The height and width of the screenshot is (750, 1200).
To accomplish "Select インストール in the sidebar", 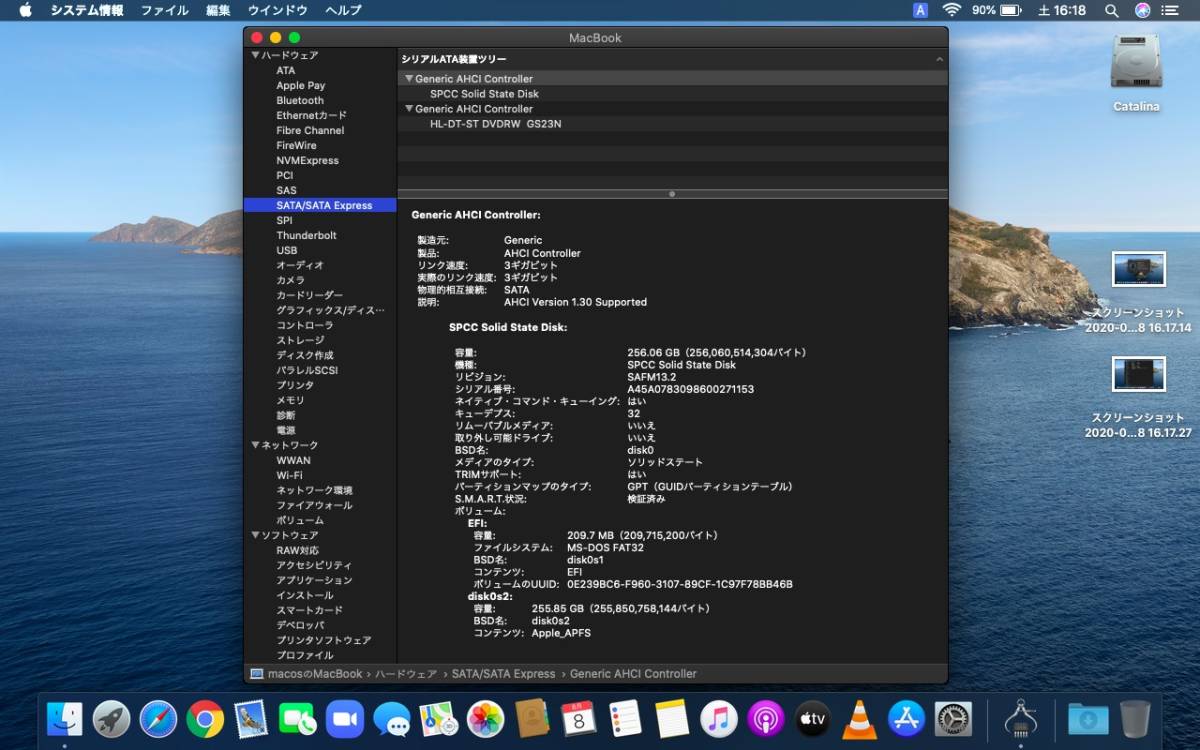I will [x=305, y=595].
